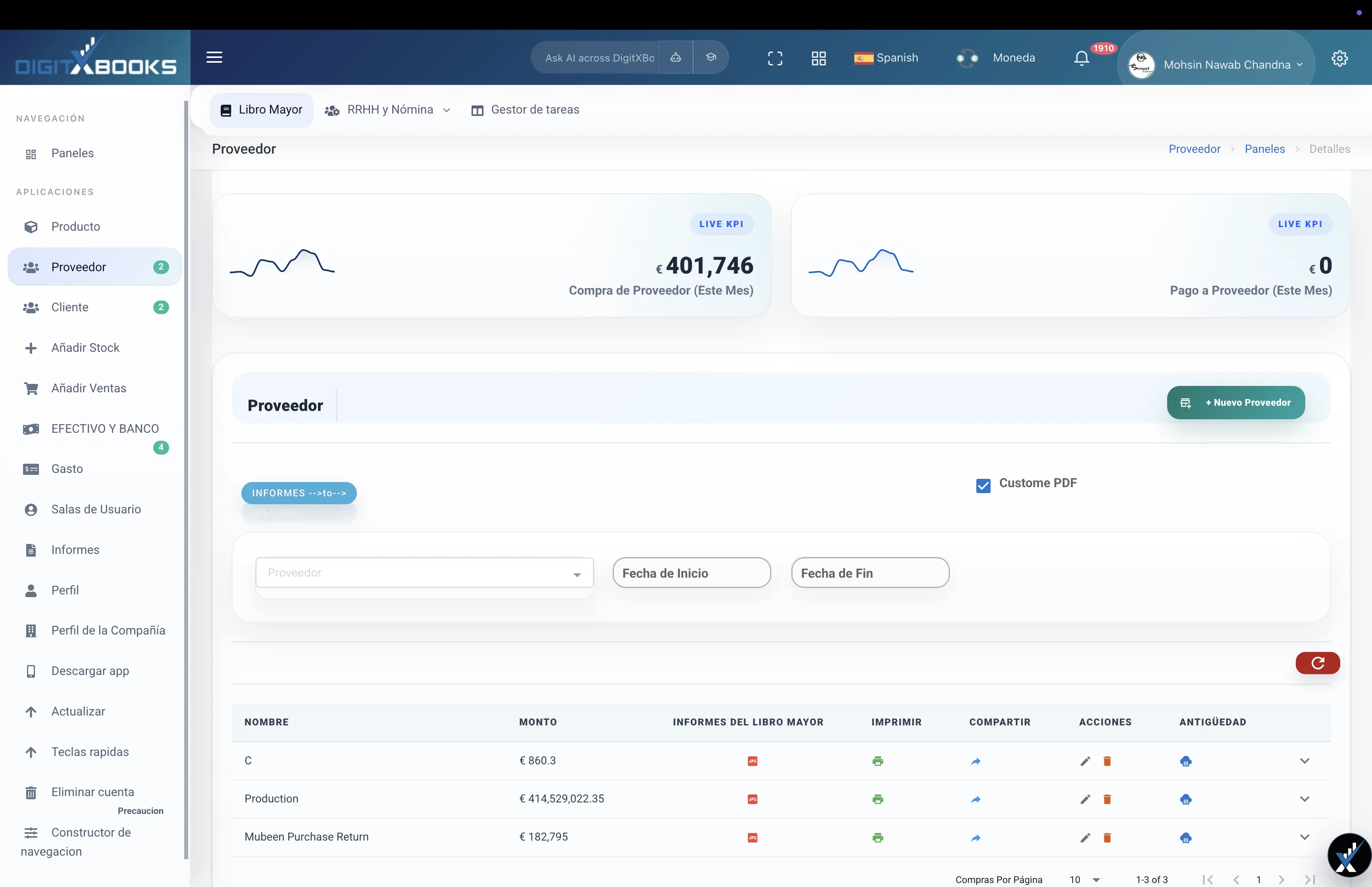Image resolution: width=1372 pixels, height=887 pixels.
Task: Click the + Nuevo Proveedor button
Action: point(1235,402)
